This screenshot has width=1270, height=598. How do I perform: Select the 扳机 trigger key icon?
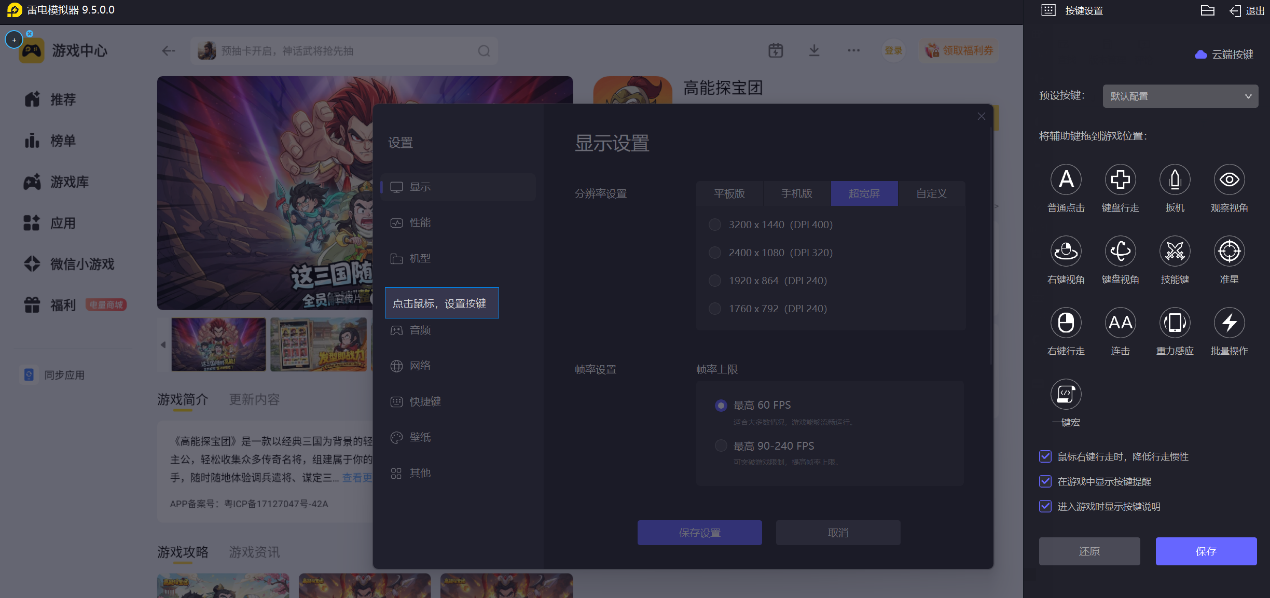[1175, 179]
